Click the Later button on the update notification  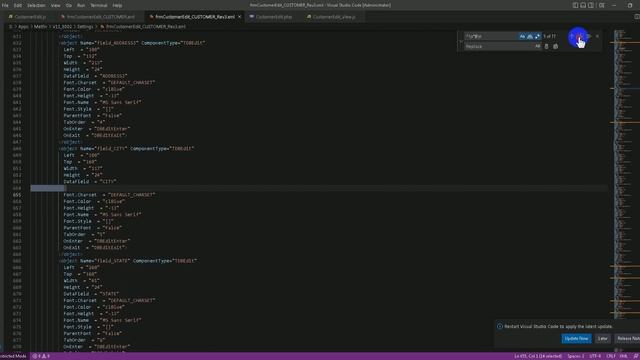602,338
